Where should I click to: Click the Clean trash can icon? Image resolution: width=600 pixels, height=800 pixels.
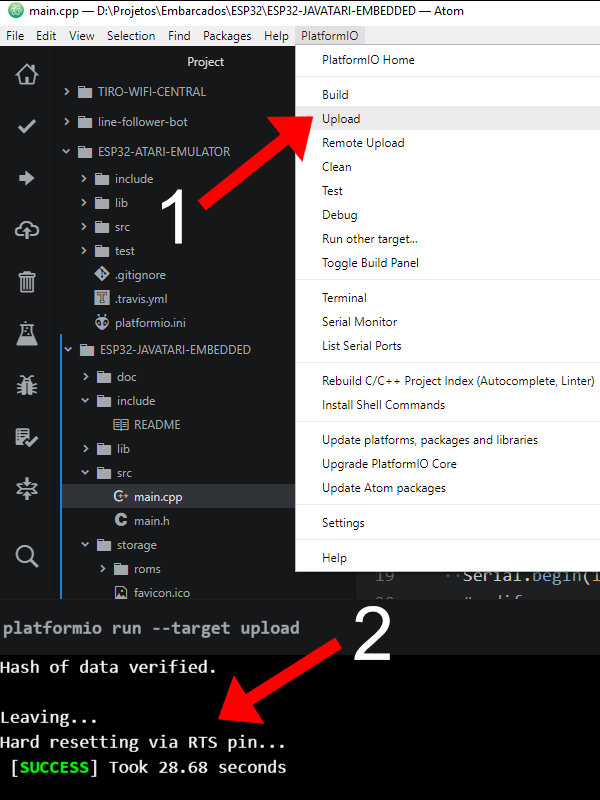[x=27, y=282]
